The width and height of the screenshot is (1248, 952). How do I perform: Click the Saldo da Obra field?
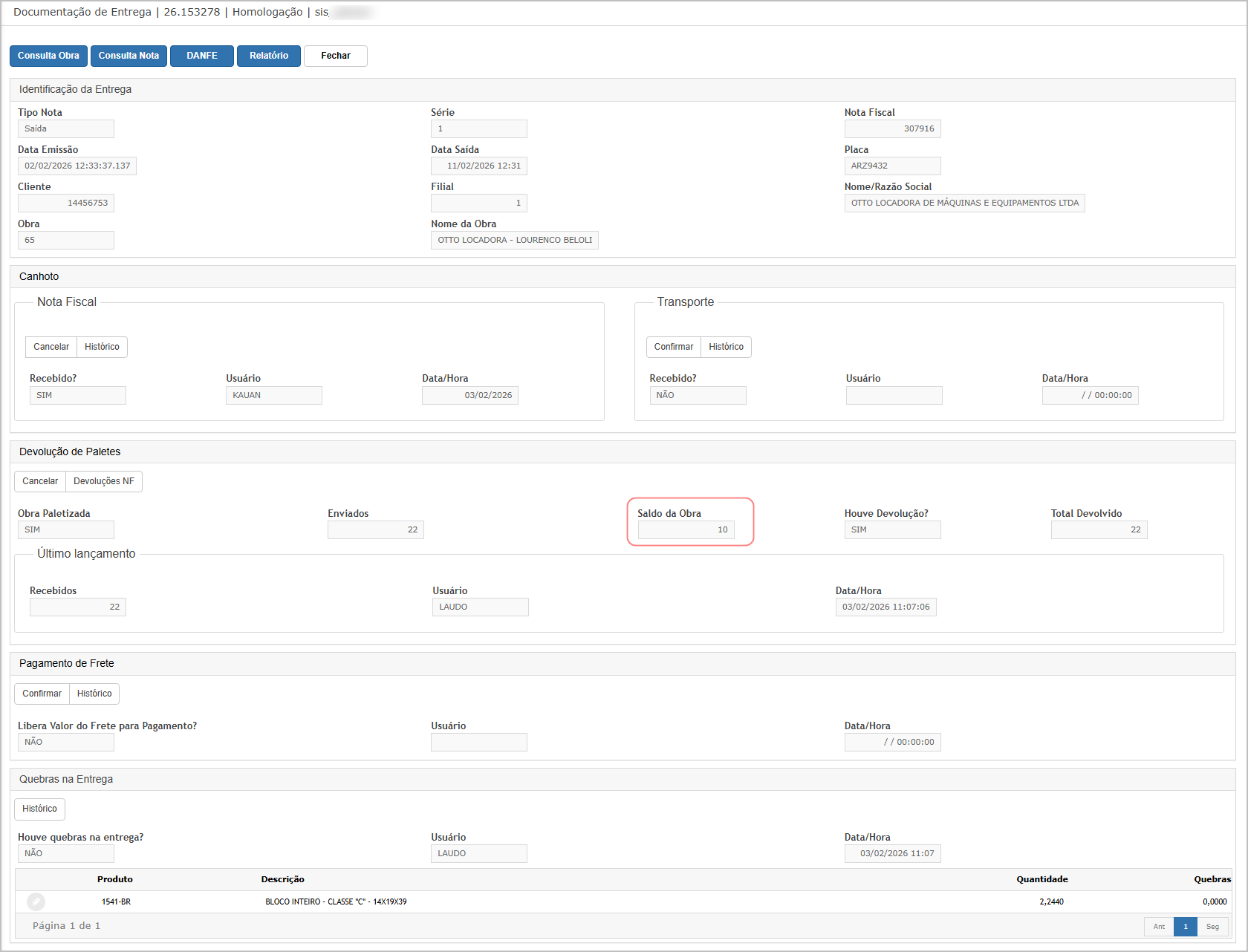pos(686,529)
